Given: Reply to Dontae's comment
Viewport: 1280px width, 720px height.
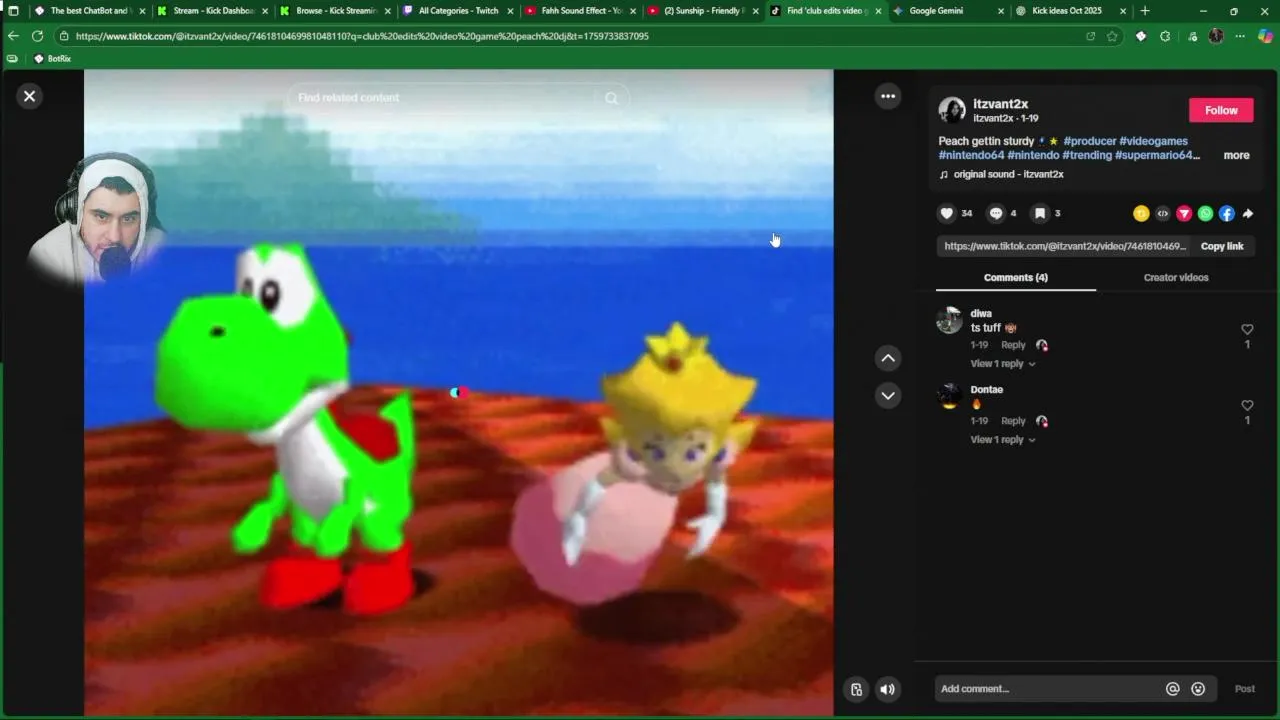Looking at the screenshot, I should (1013, 421).
